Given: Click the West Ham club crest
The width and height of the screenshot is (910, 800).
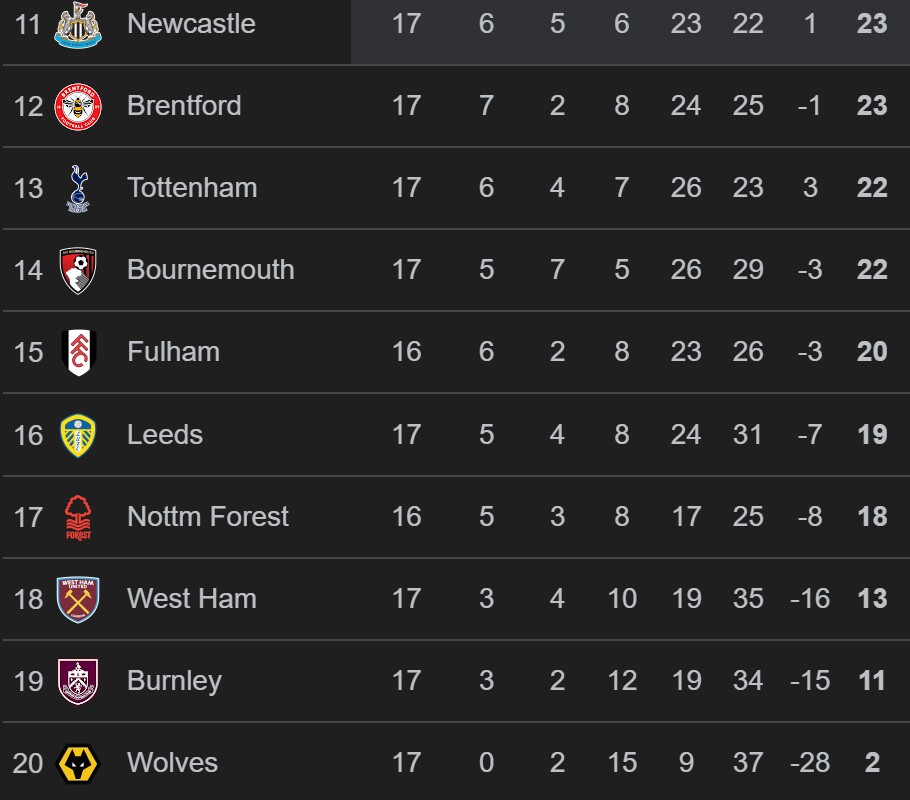Looking at the screenshot, I should click(78, 599).
